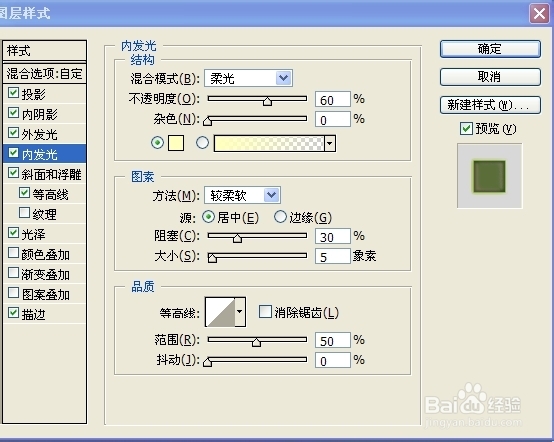554x442 pixels.
Task: Uncheck the 内发光 inner glow checkbox
Action: pos(13,153)
